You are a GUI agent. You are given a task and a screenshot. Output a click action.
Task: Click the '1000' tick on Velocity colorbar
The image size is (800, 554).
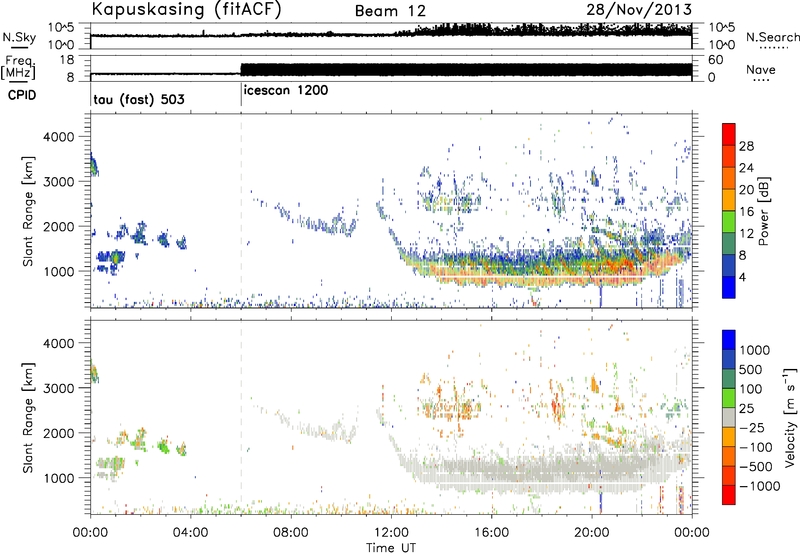[x=755, y=350]
